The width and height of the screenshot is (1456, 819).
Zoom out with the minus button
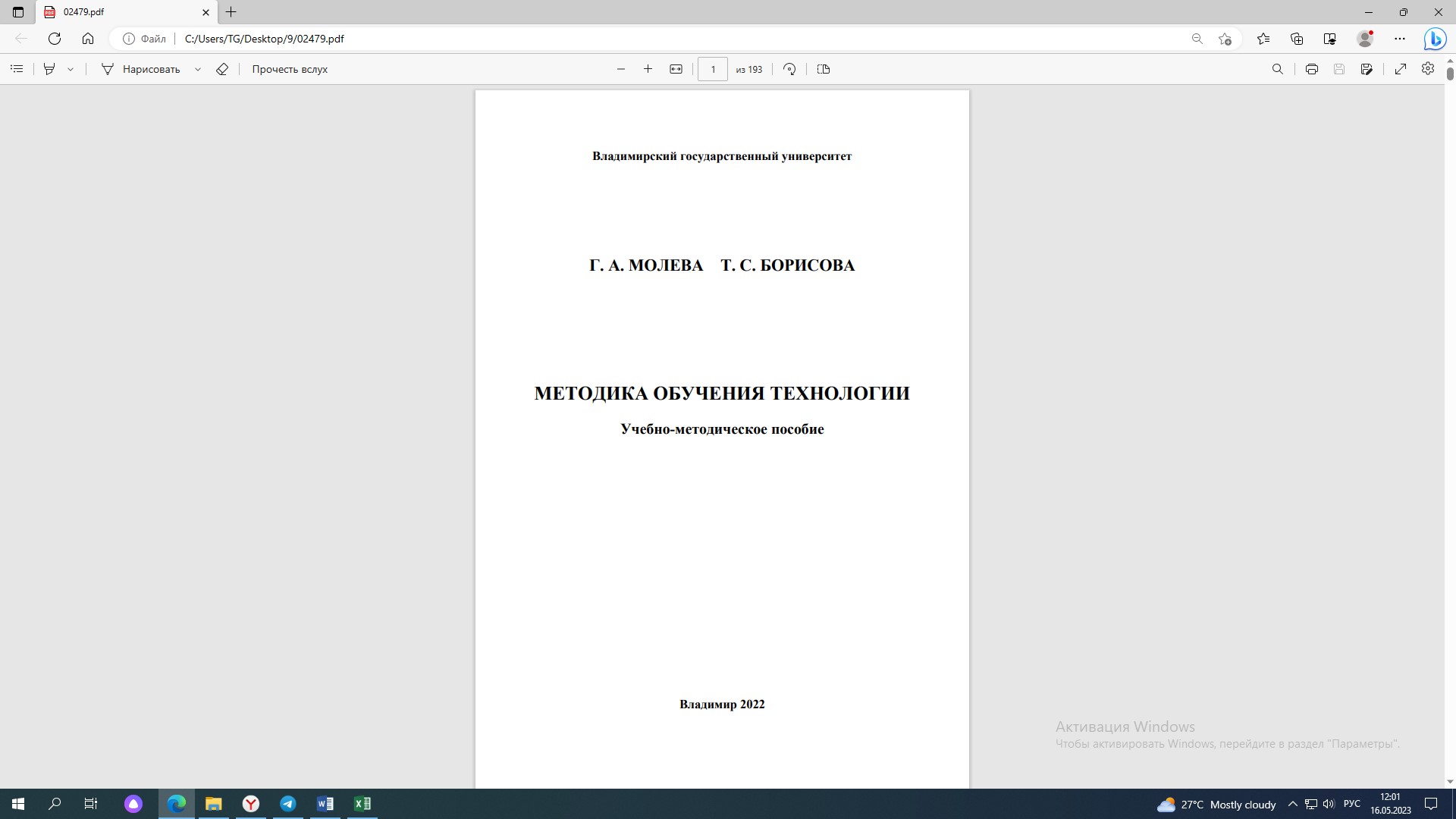click(621, 69)
